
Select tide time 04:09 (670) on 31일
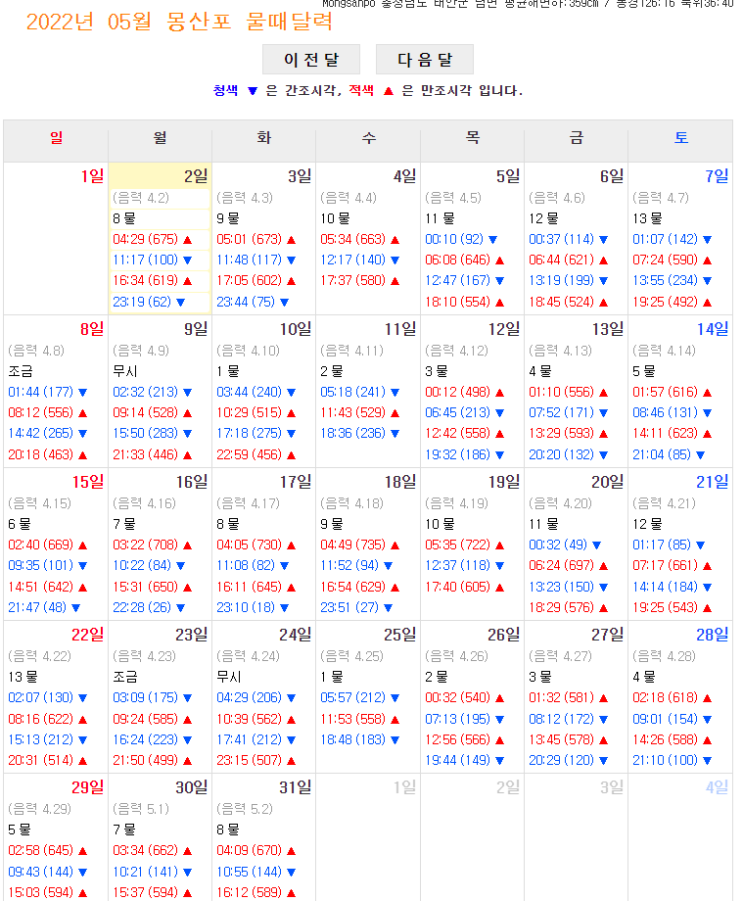249,850
